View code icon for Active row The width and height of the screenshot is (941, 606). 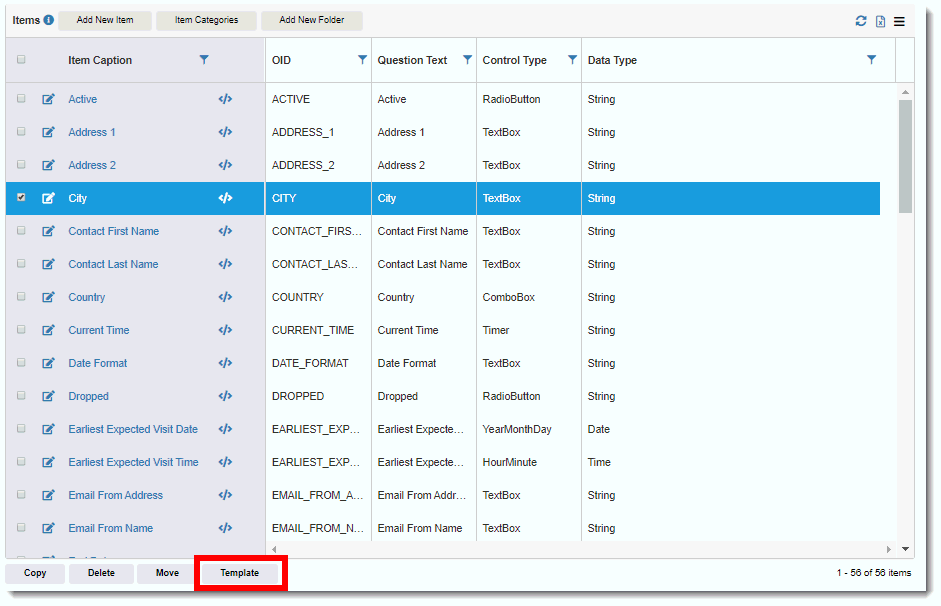pos(225,99)
